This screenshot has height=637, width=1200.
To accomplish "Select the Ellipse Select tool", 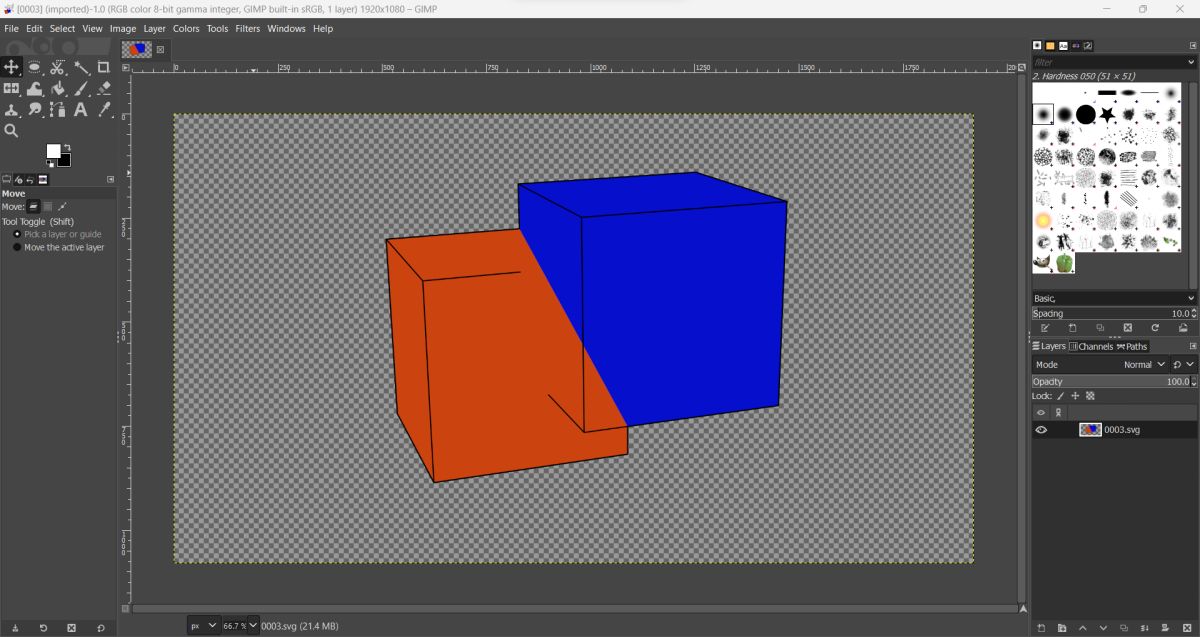I will tap(34, 67).
